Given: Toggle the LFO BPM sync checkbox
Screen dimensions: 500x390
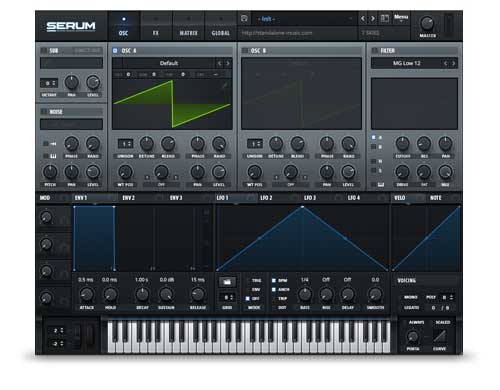Looking at the screenshot, I should coord(274,281).
